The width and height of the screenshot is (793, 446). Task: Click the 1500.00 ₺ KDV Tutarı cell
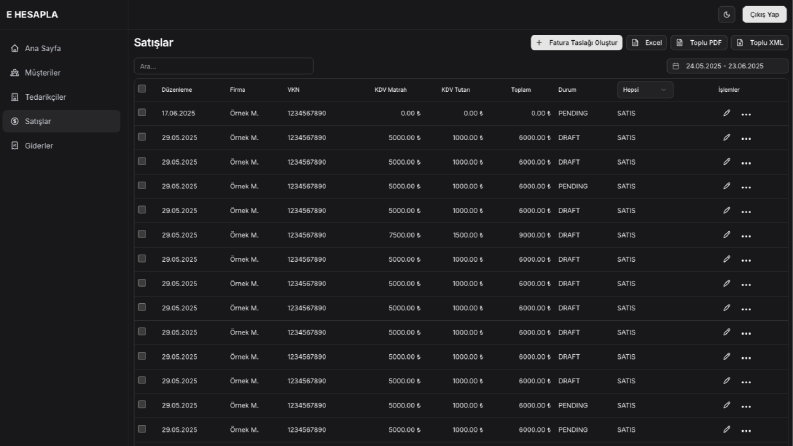pos(468,235)
